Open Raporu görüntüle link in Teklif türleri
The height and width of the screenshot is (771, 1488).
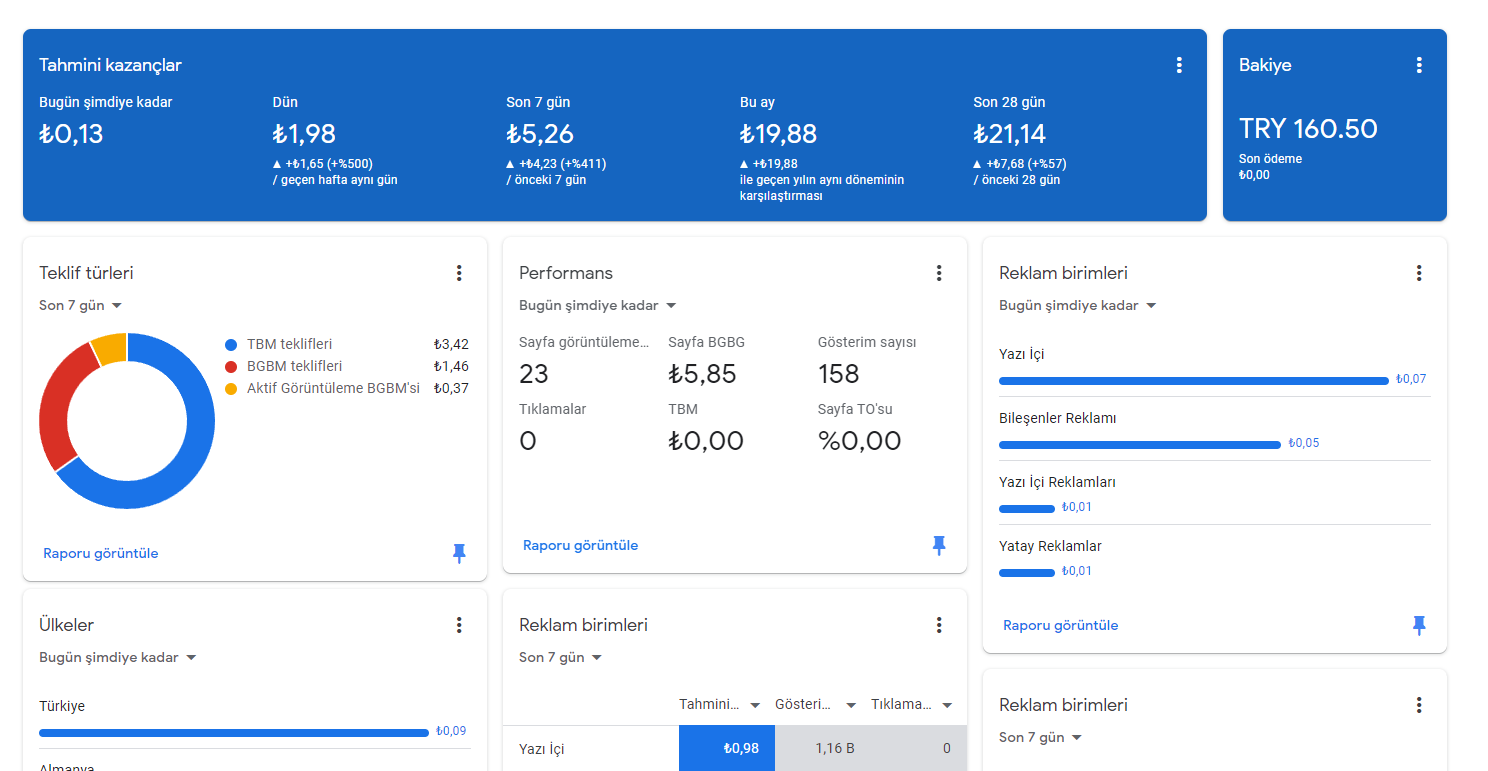[x=101, y=553]
